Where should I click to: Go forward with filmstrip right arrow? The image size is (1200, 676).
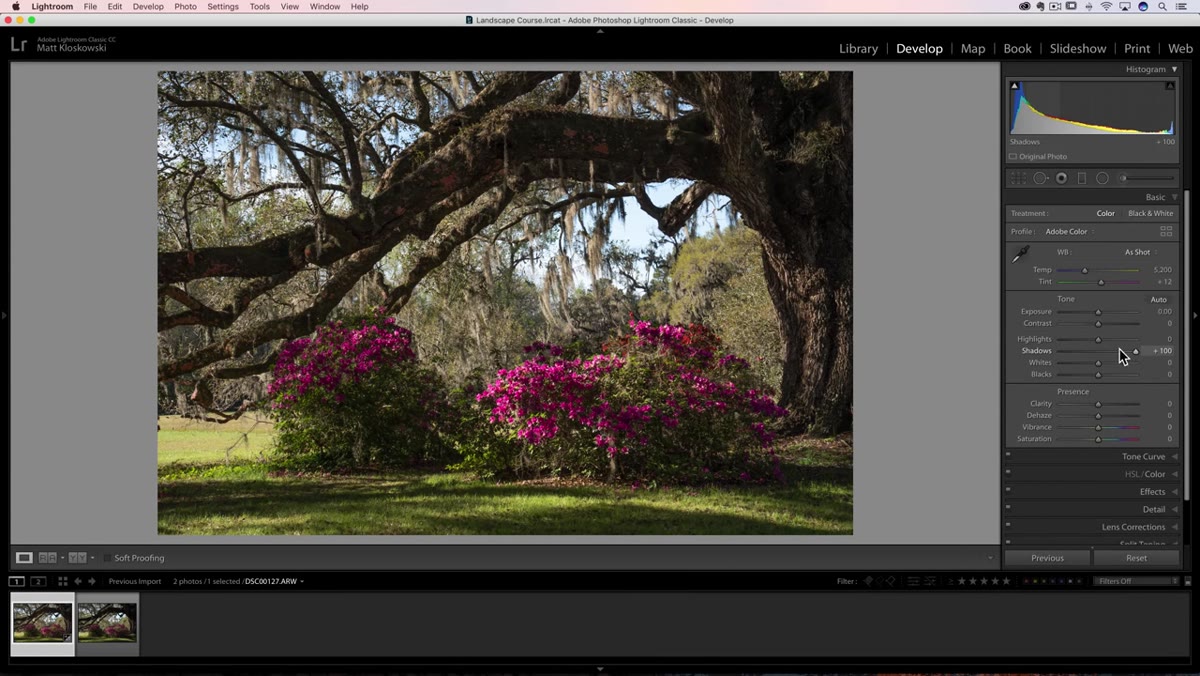(x=92, y=581)
